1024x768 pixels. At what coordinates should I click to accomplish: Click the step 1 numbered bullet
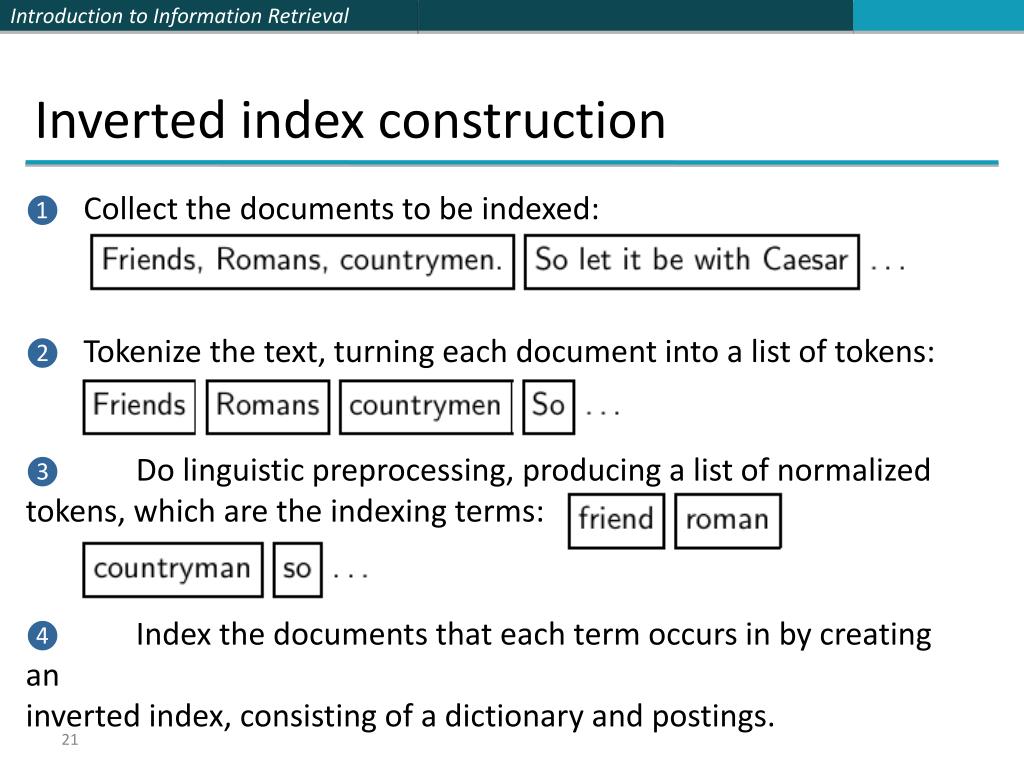click(x=42, y=210)
